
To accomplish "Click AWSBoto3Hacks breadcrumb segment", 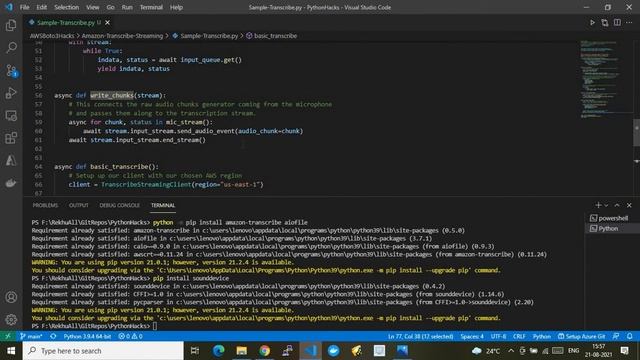I will pos(52,36).
